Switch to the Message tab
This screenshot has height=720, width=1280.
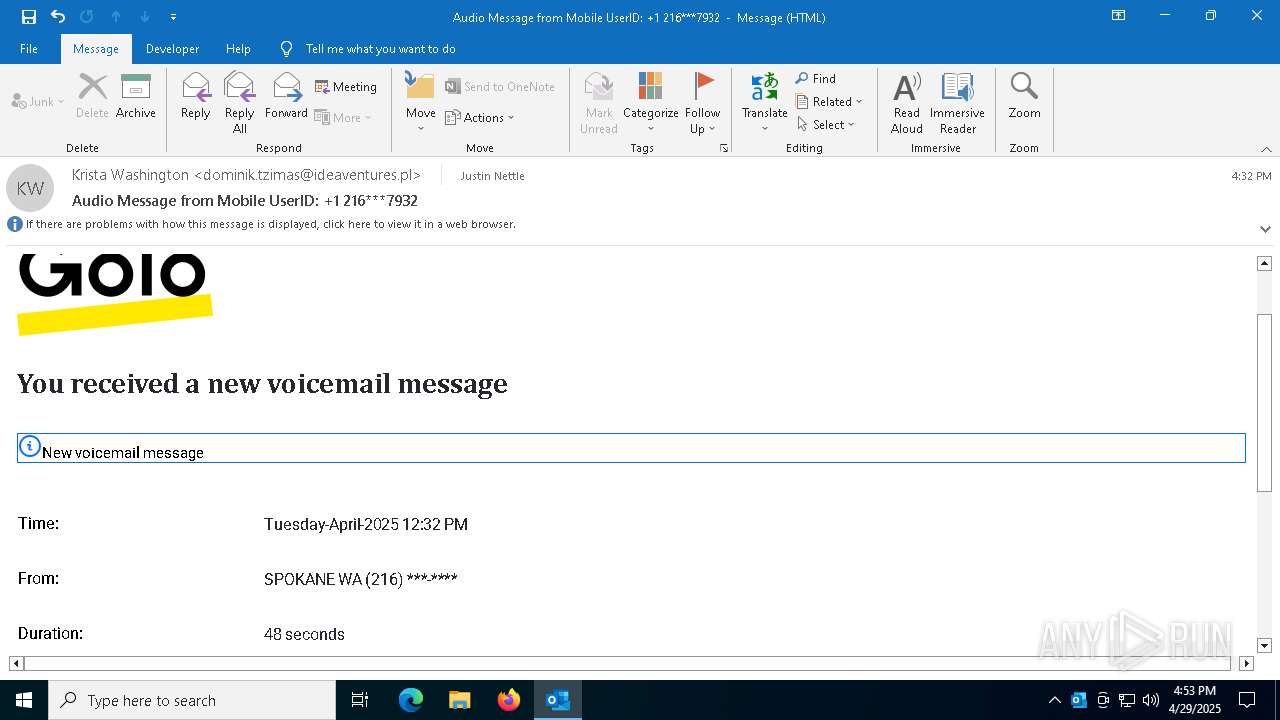click(96, 49)
